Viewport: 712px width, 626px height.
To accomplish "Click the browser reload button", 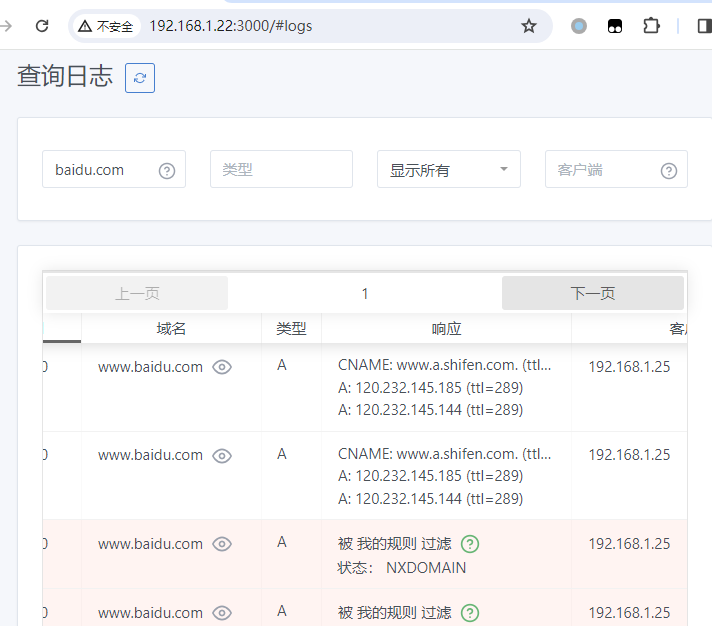I will click(x=42, y=26).
